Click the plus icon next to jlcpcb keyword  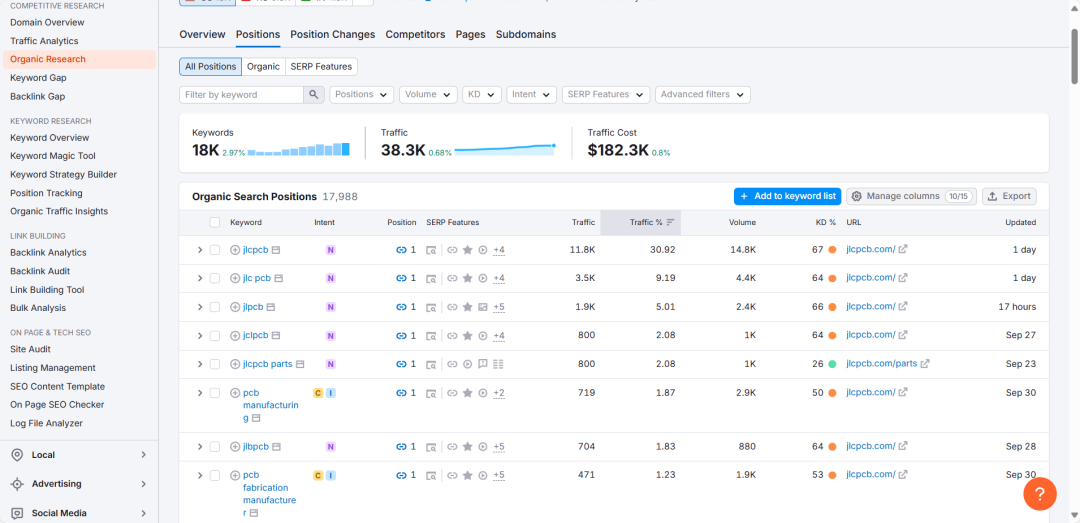[x=235, y=250]
